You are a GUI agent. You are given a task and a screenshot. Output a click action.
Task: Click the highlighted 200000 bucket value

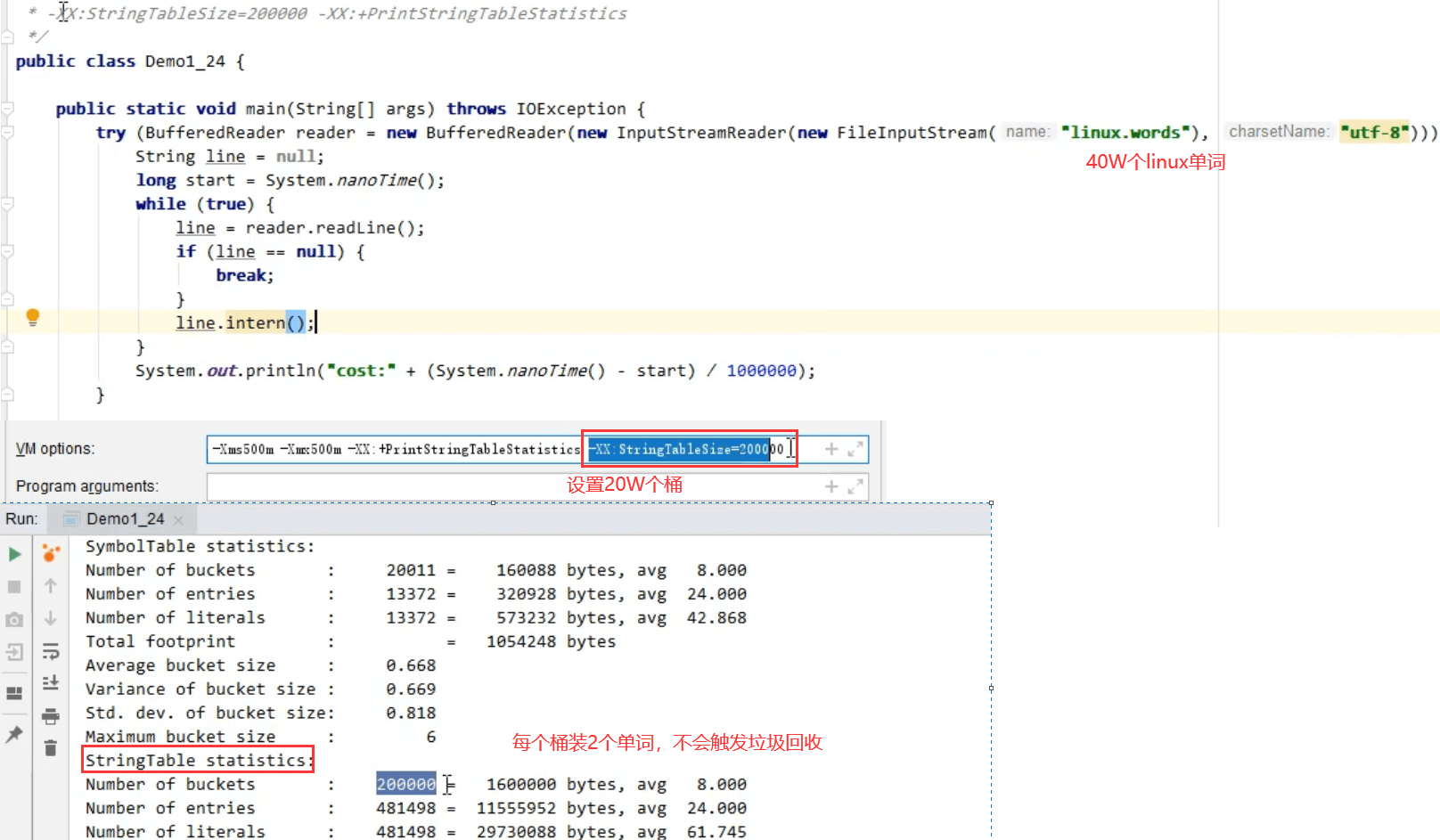pyautogui.click(x=406, y=784)
